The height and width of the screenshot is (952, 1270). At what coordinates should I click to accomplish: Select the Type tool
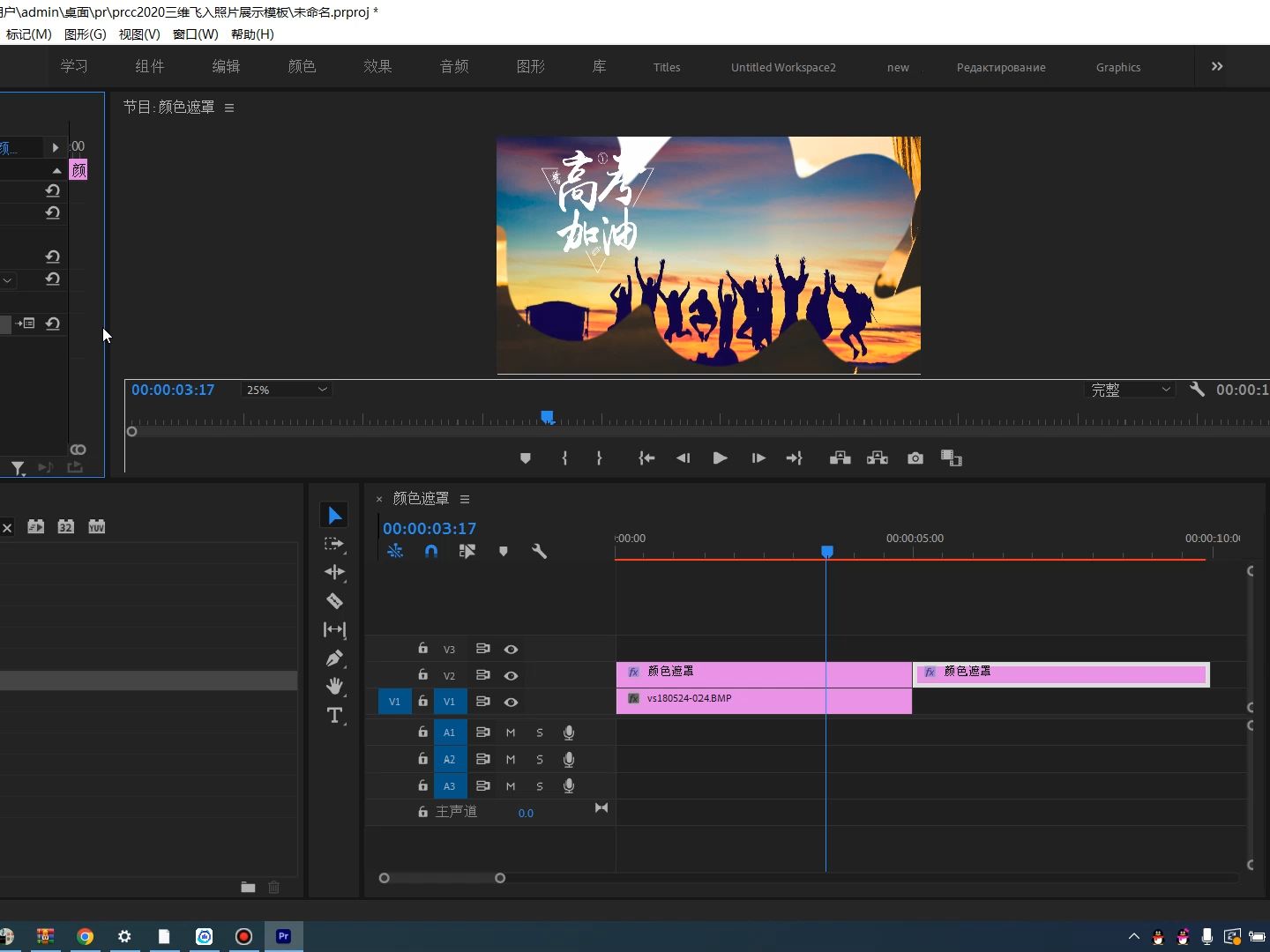coord(334,715)
